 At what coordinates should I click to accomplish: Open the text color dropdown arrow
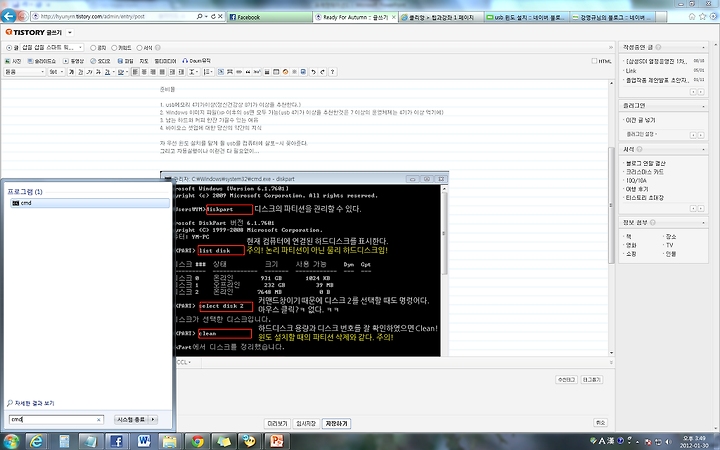(113, 72)
